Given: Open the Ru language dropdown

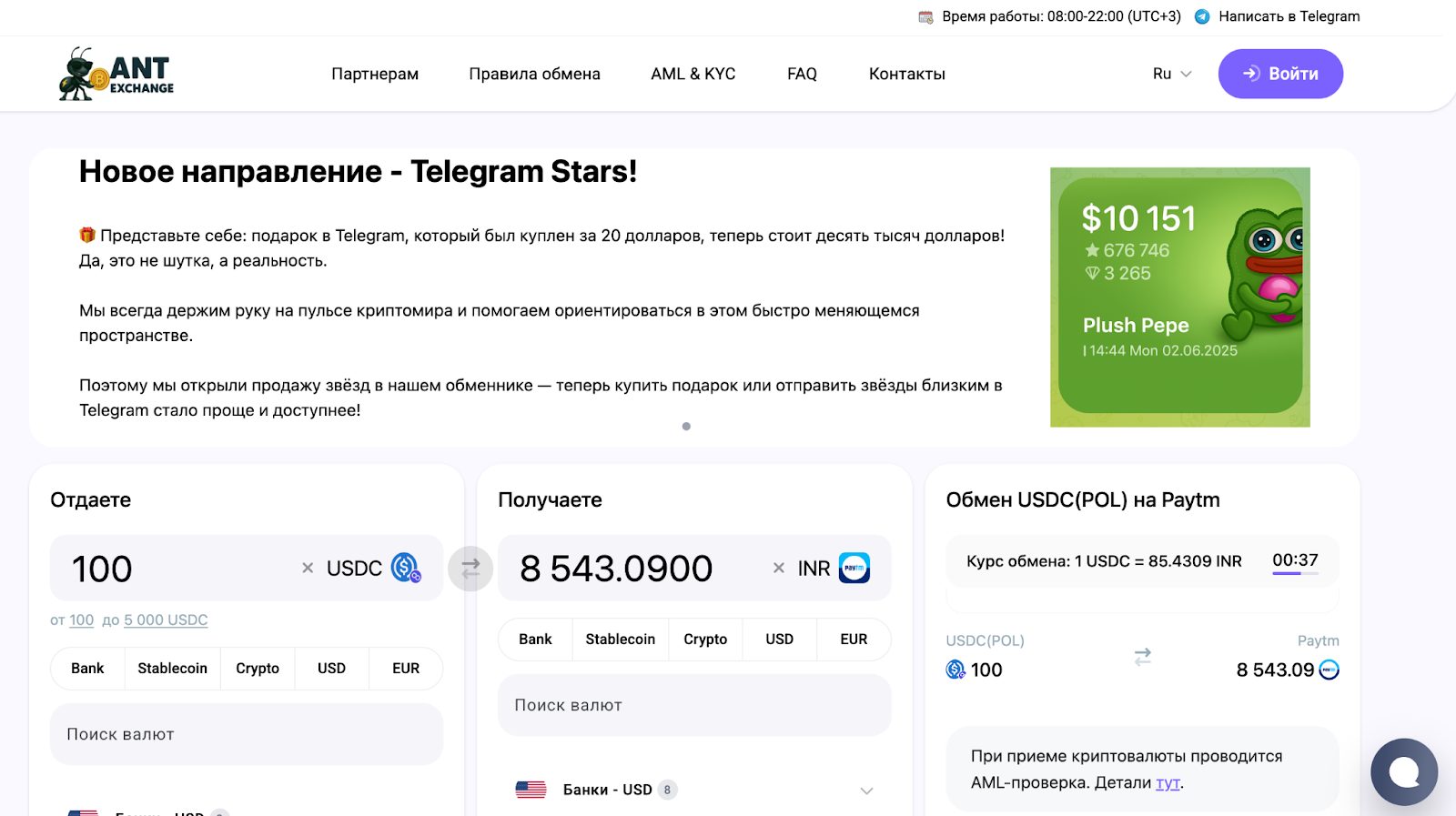Looking at the screenshot, I should click(x=1171, y=74).
